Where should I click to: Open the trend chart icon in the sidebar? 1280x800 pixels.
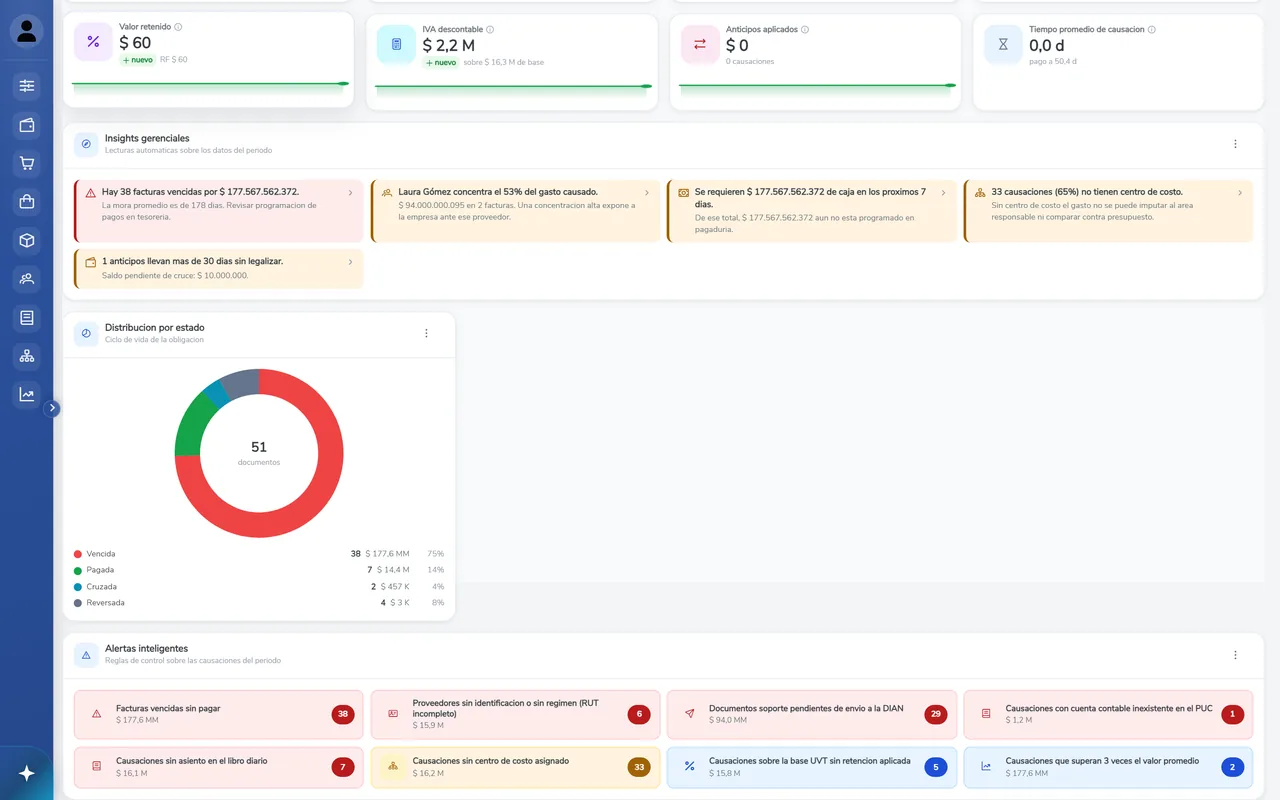click(27, 395)
